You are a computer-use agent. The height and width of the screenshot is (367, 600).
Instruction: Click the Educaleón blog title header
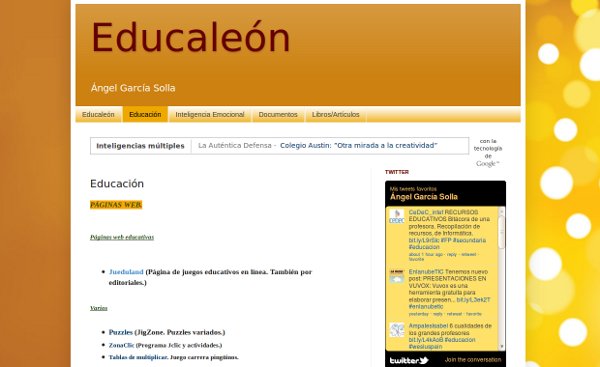coord(191,37)
